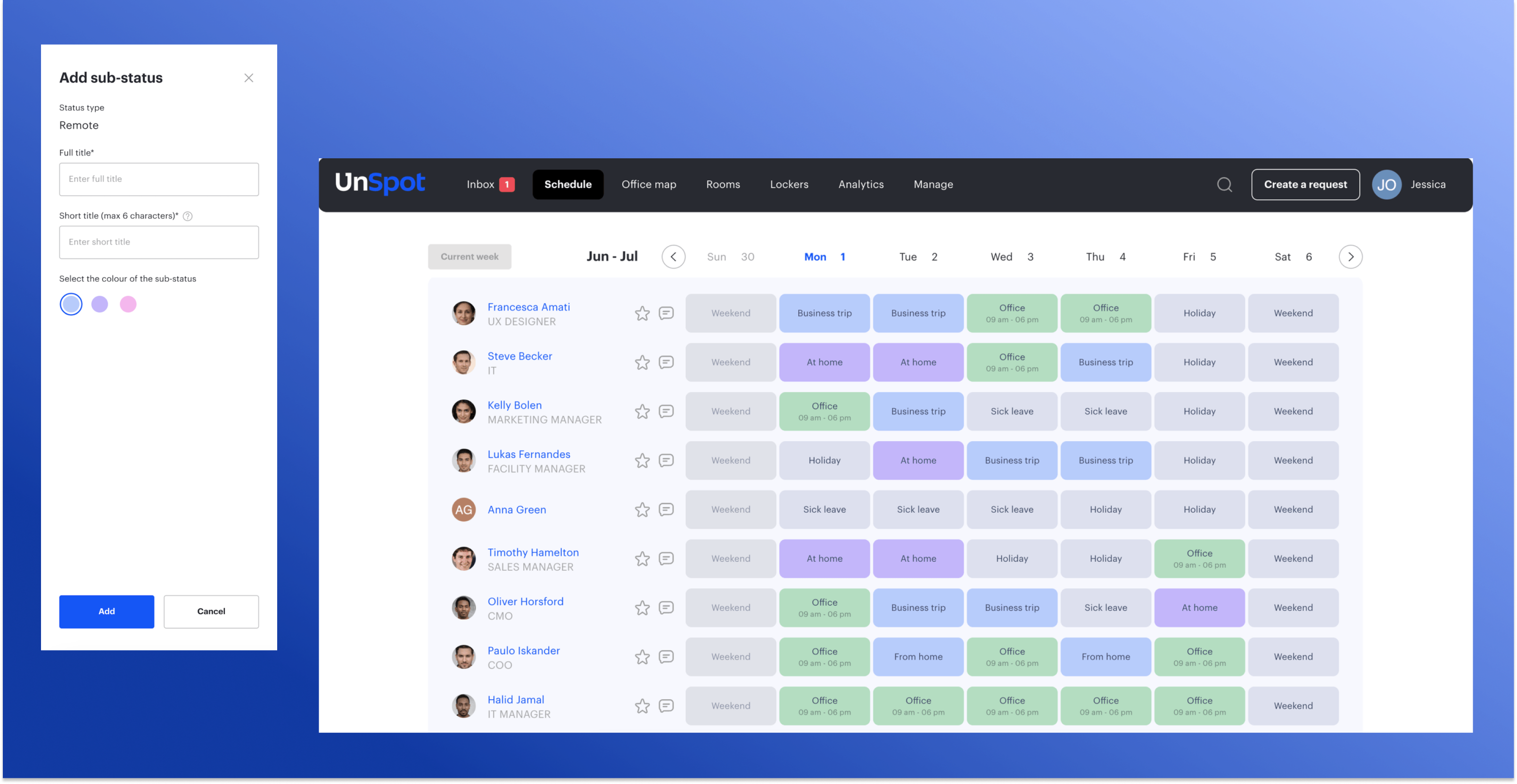Select the purple colour swatch
This screenshot has height=784, width=1517.
click(99, 304)
